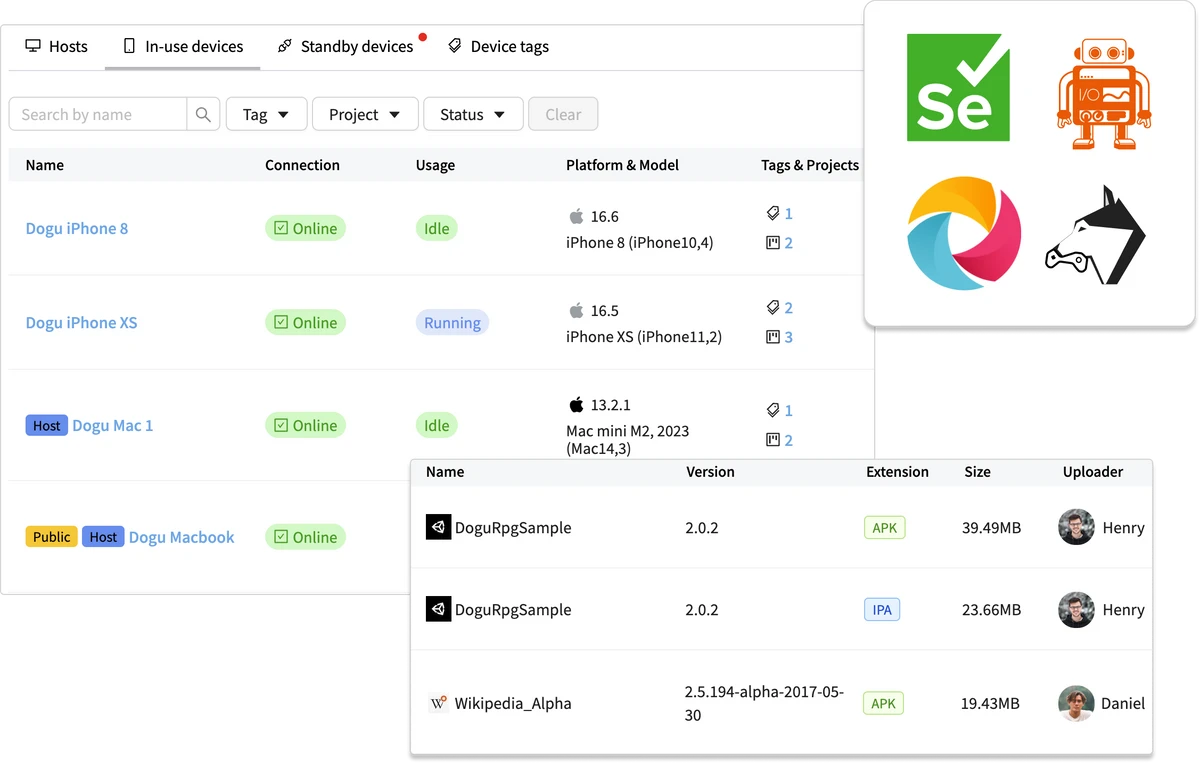Click the Unity icon for the APK DoguRpgSample
This screenshot has height=763, width=1200.
click(x=438, y=527)
